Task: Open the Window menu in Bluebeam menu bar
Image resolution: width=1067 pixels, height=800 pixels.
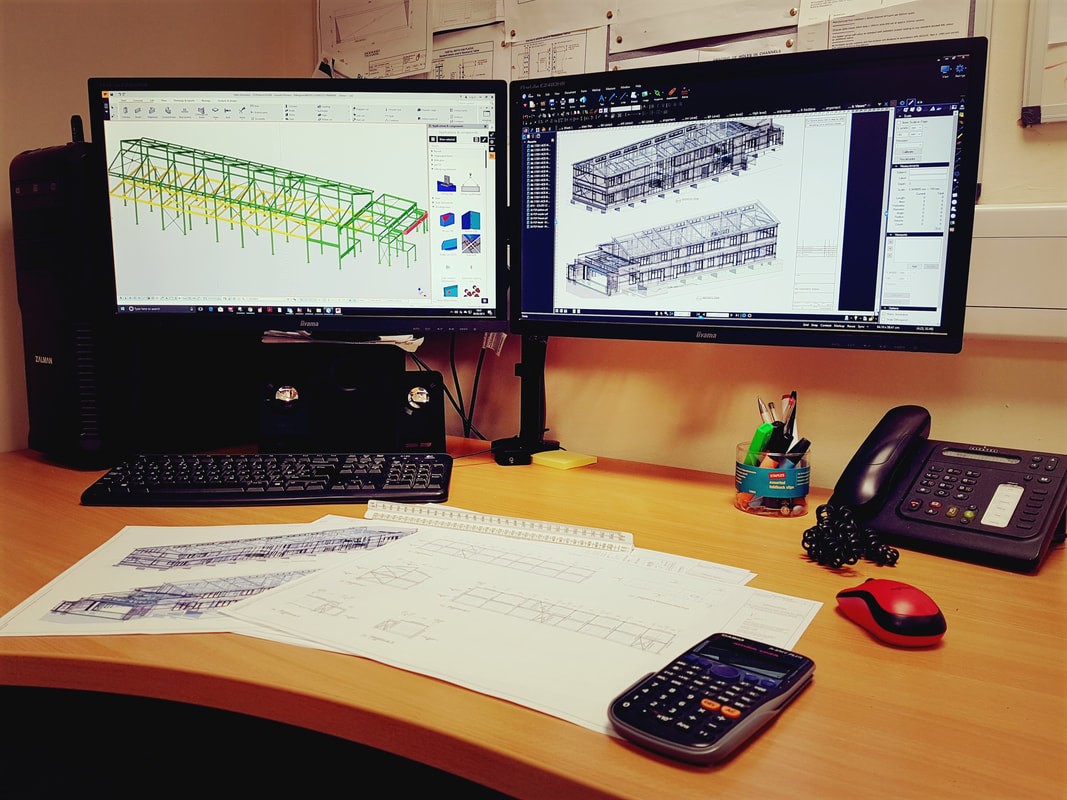Action: (625, 87)
